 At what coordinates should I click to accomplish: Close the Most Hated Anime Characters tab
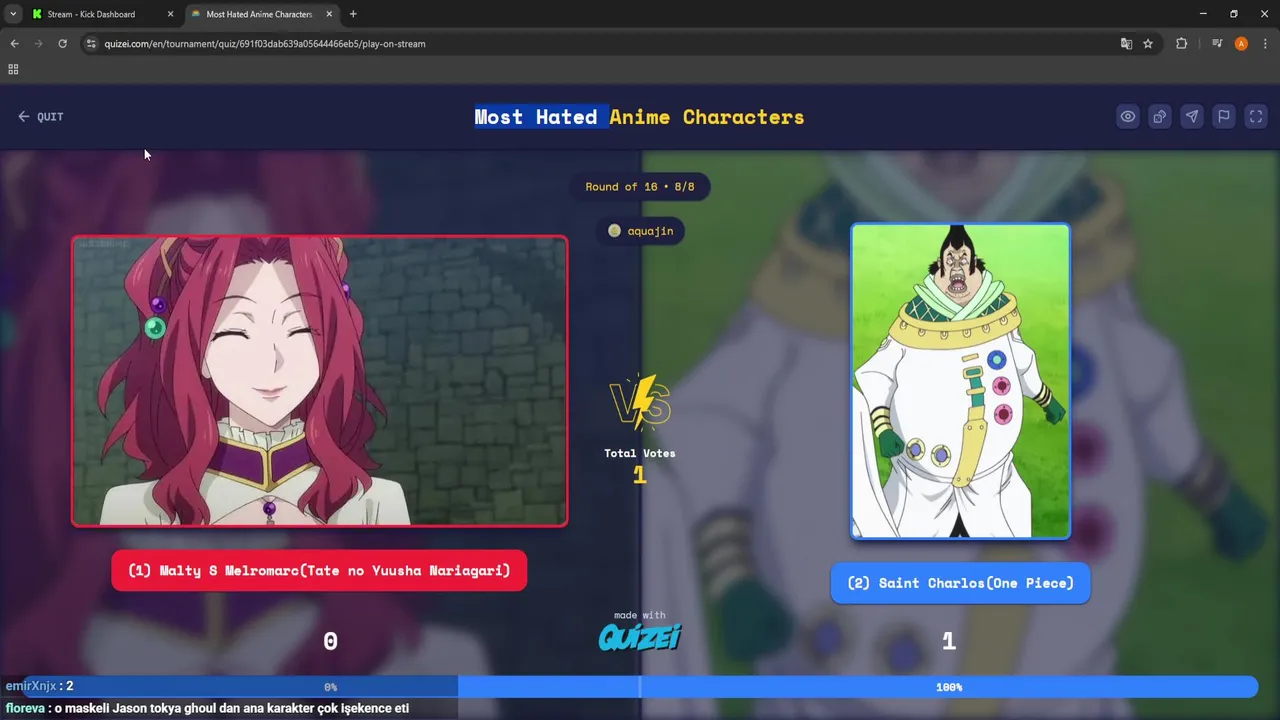click(x=329, y=14)
